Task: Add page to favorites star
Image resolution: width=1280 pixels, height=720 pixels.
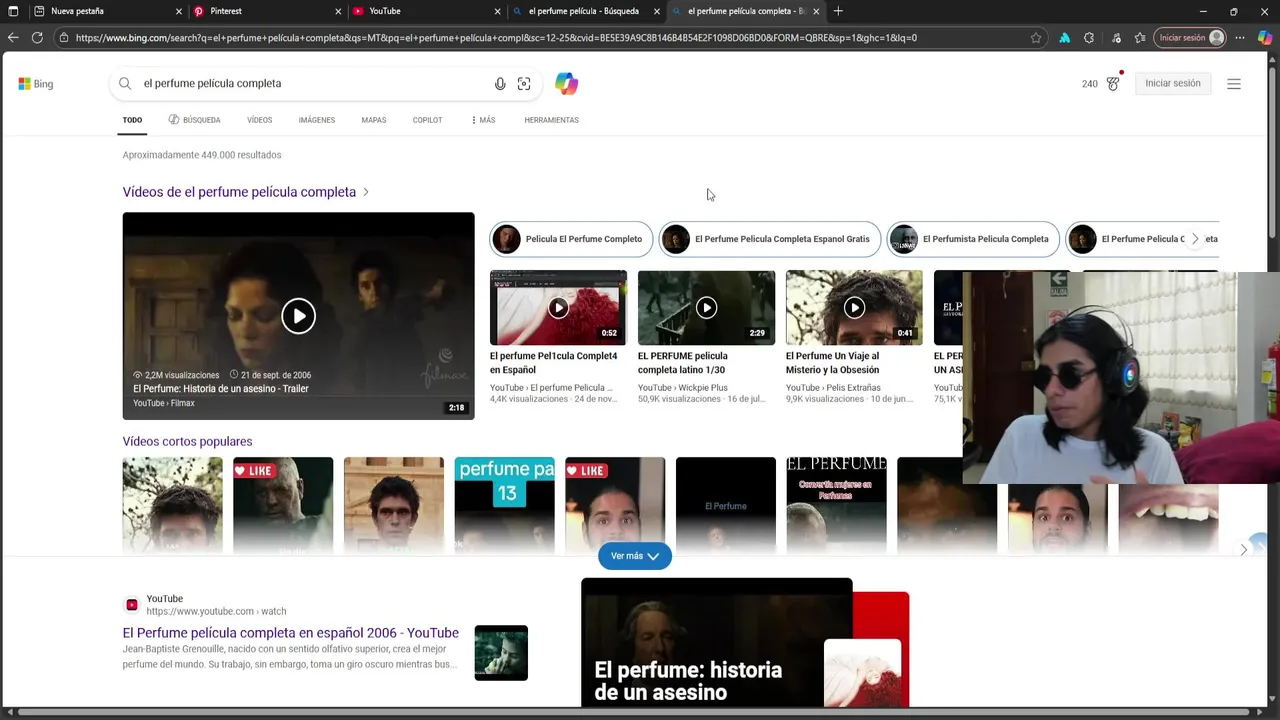Action: click(1036, 38)
